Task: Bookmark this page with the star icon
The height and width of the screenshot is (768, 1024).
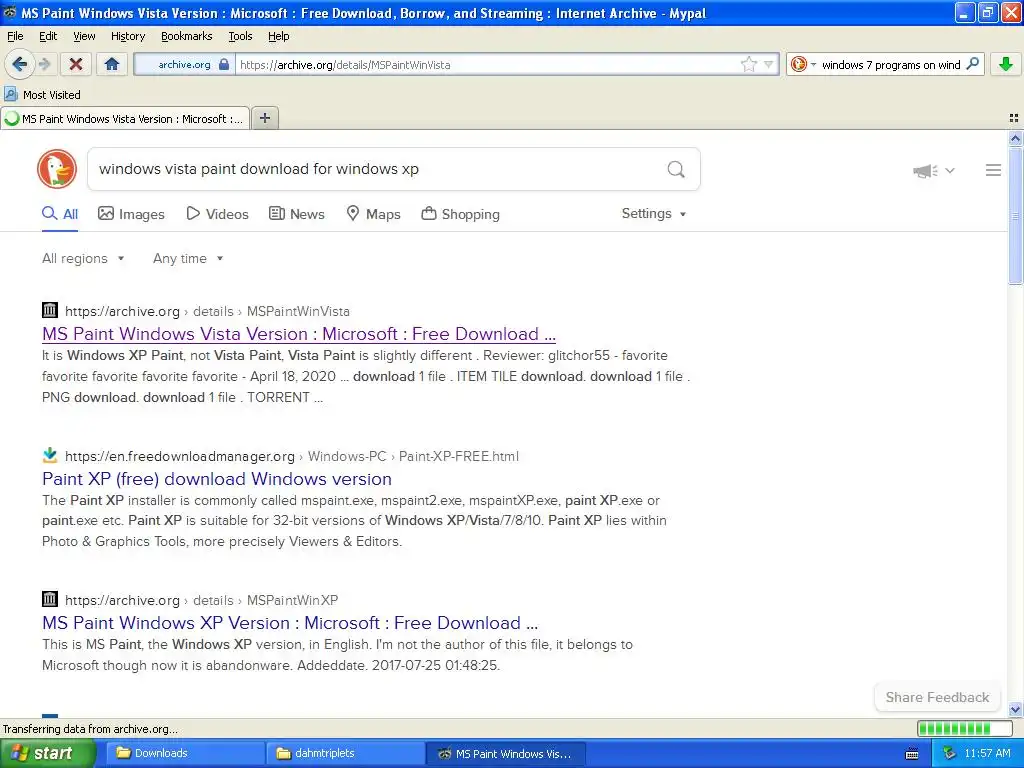Action: [748, 64]
